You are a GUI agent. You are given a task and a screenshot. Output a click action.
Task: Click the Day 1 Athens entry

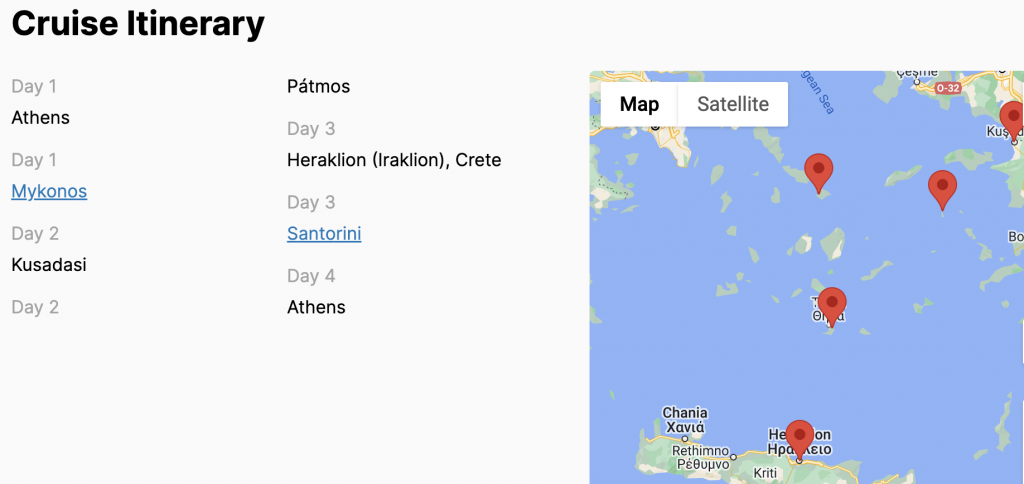40,118
